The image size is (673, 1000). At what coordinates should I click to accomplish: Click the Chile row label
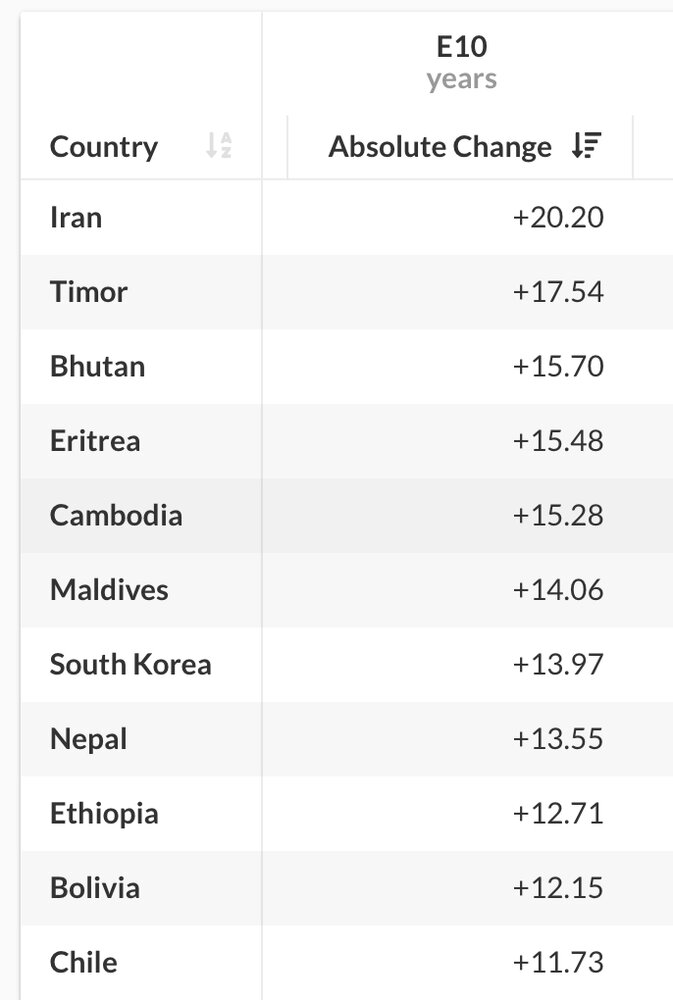tap(84, 963)
